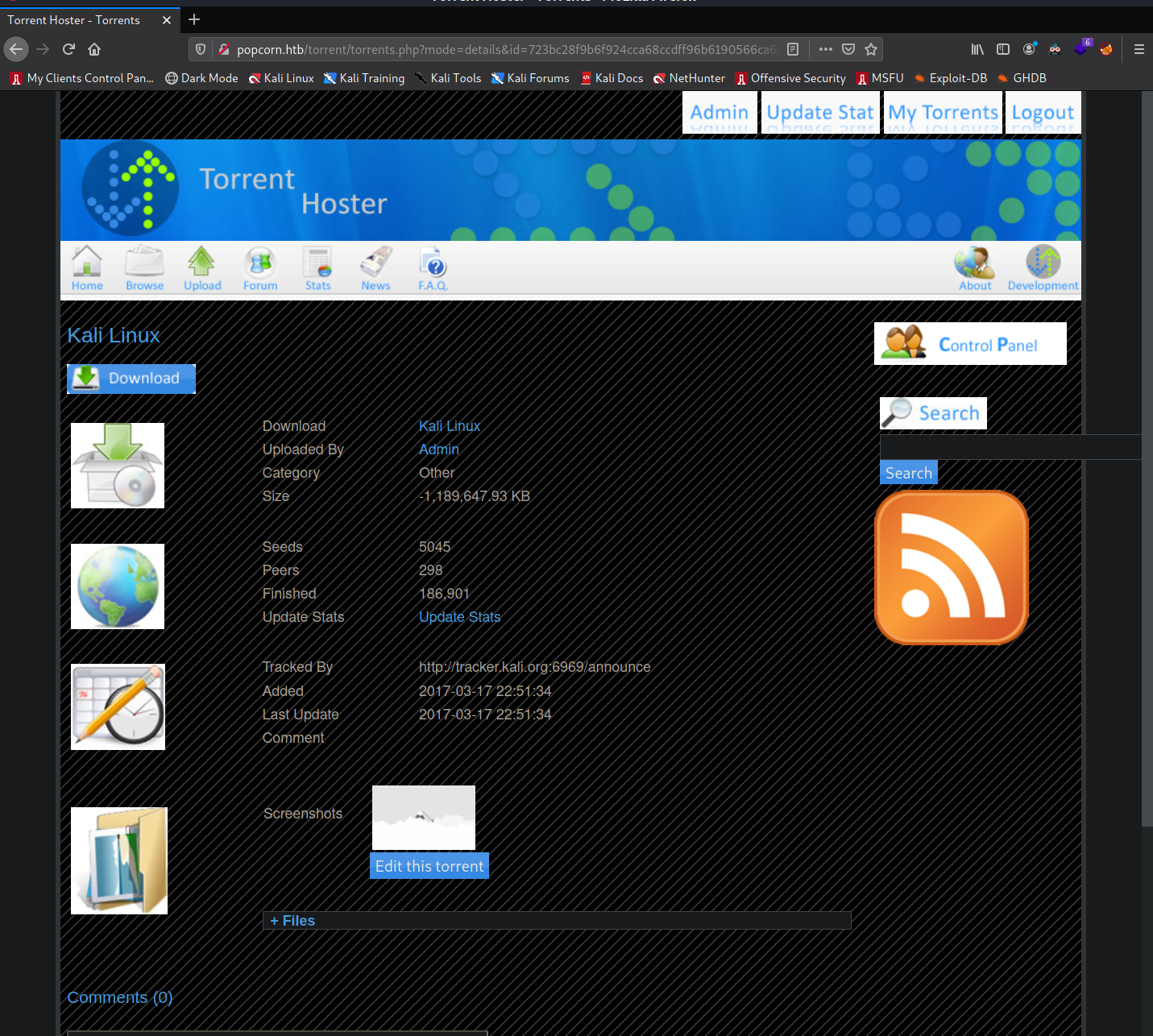The image size is (1153, 1036).
Task: Open the Kali Linux download link
Action: (x=450, y=426)
